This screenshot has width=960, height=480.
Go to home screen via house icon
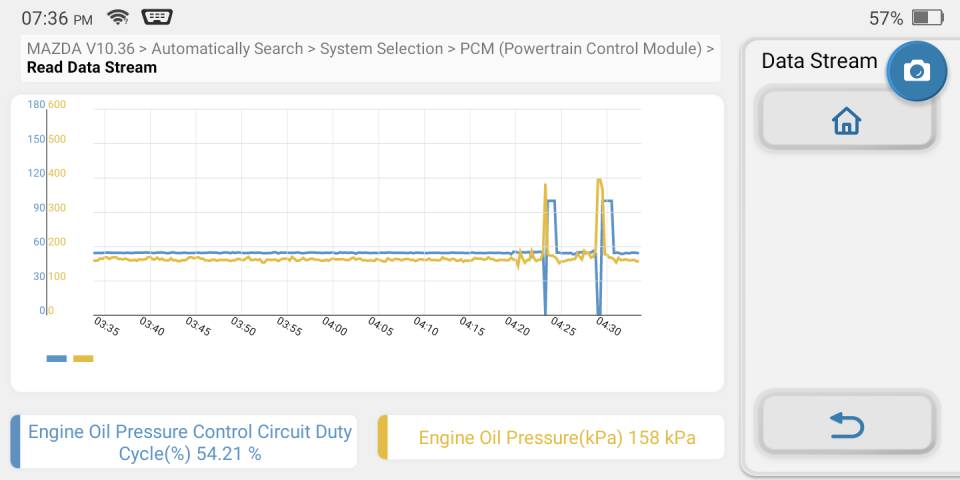tap(847, 120)
